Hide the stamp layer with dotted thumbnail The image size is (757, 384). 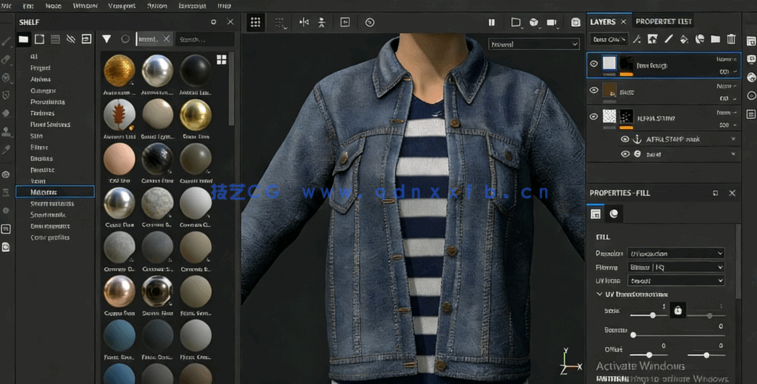pyautogui.click(x=594, y=116)
